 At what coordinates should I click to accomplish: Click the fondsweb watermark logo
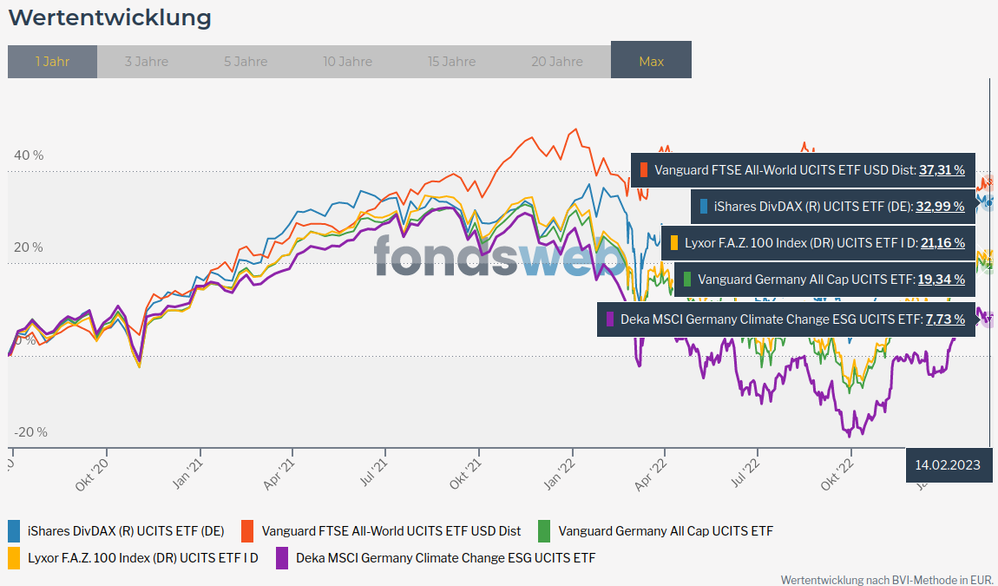(500, 257)
